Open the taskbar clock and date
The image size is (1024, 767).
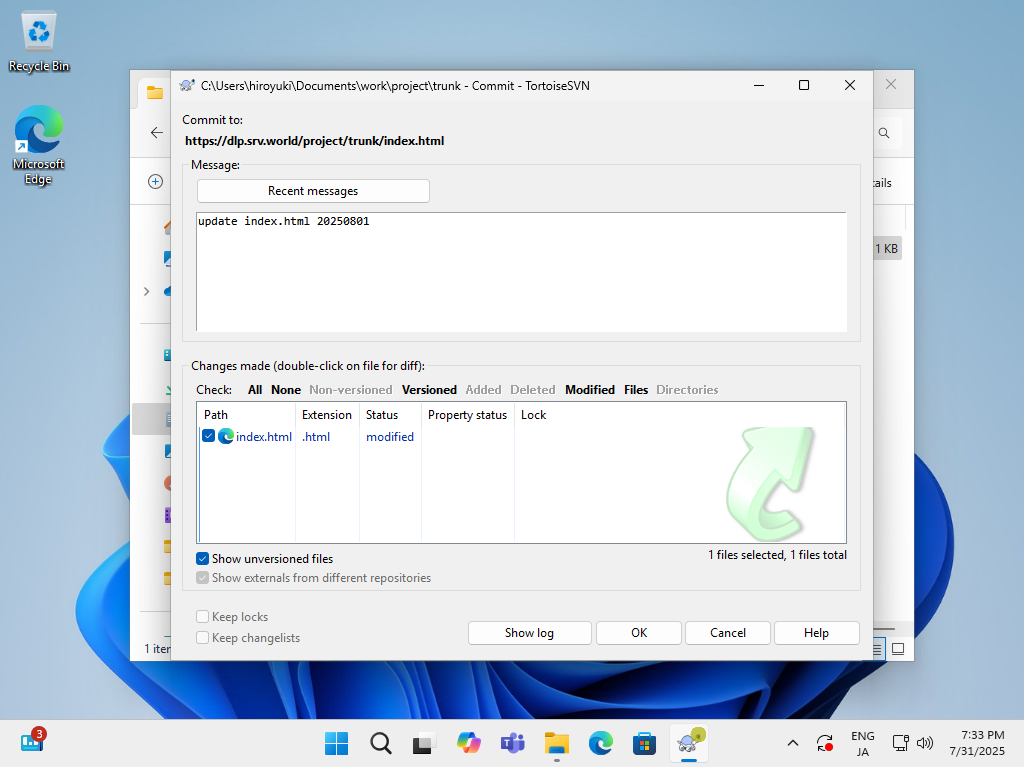tap(977, 743)
